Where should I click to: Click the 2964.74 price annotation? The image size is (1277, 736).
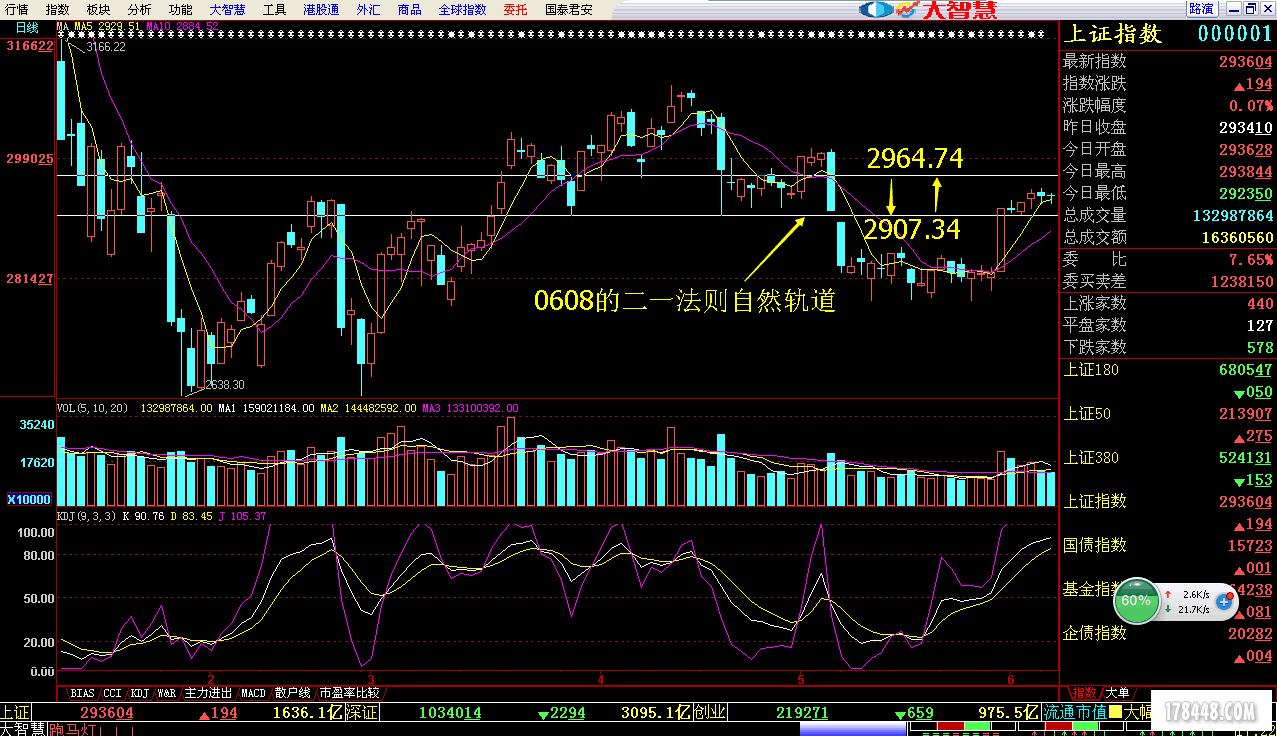[x=915, y=158]
